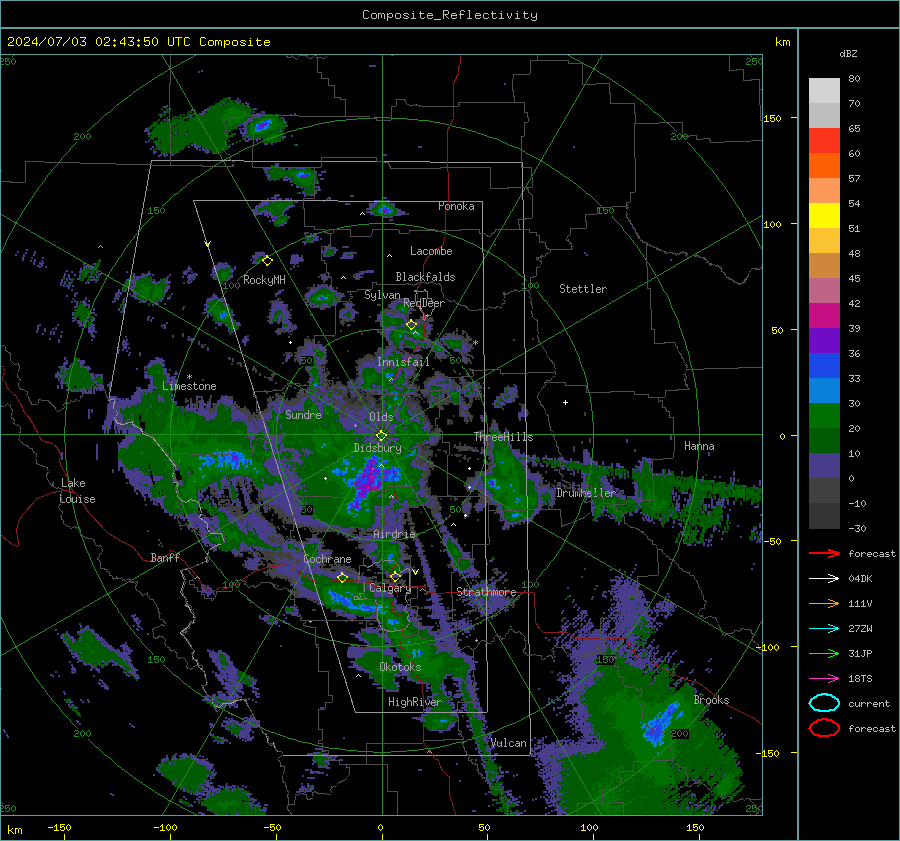Click the bright yellow swatch in dBZ scale

[824, 216]
